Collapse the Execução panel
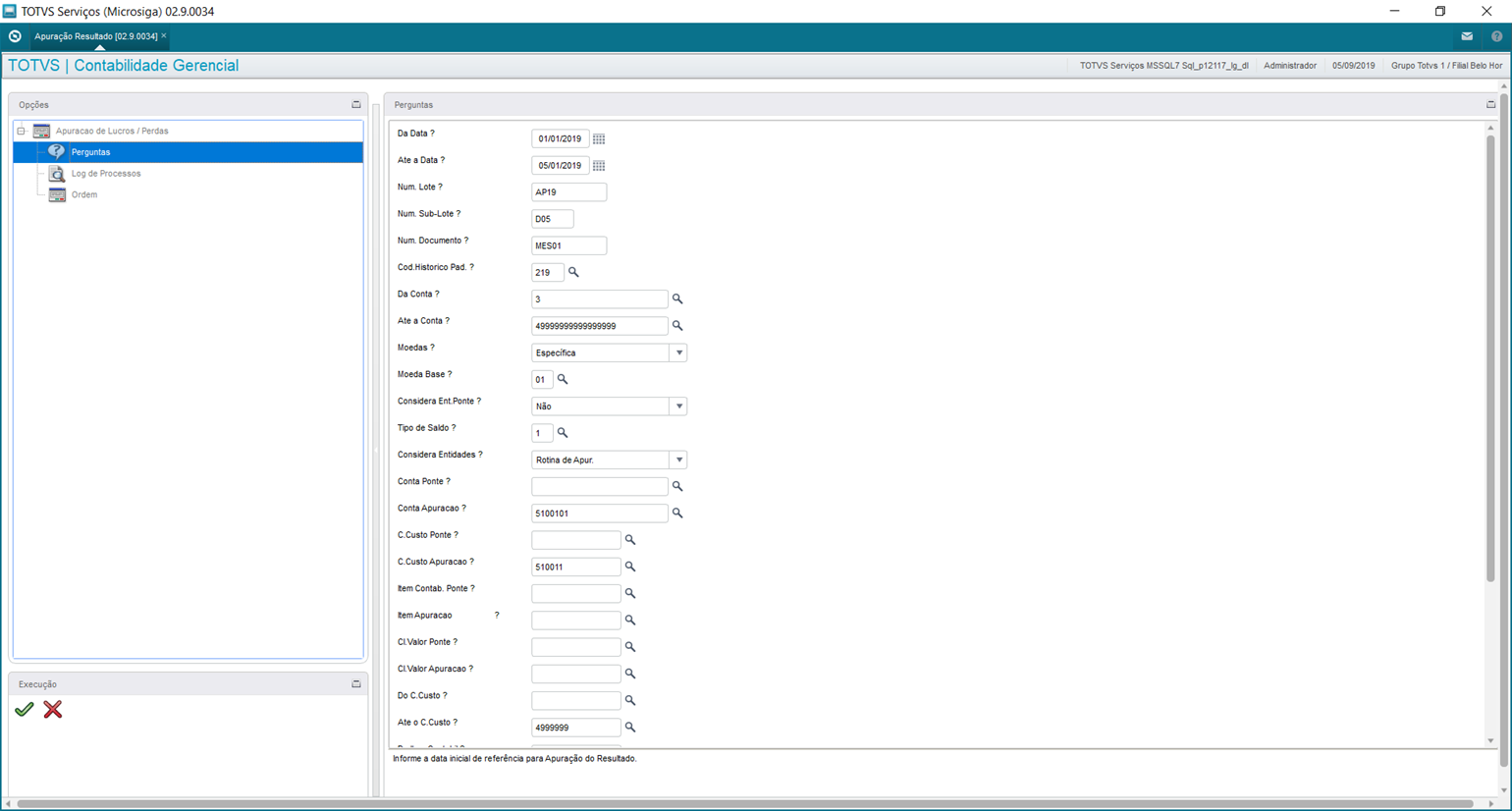 pos(356,683)
